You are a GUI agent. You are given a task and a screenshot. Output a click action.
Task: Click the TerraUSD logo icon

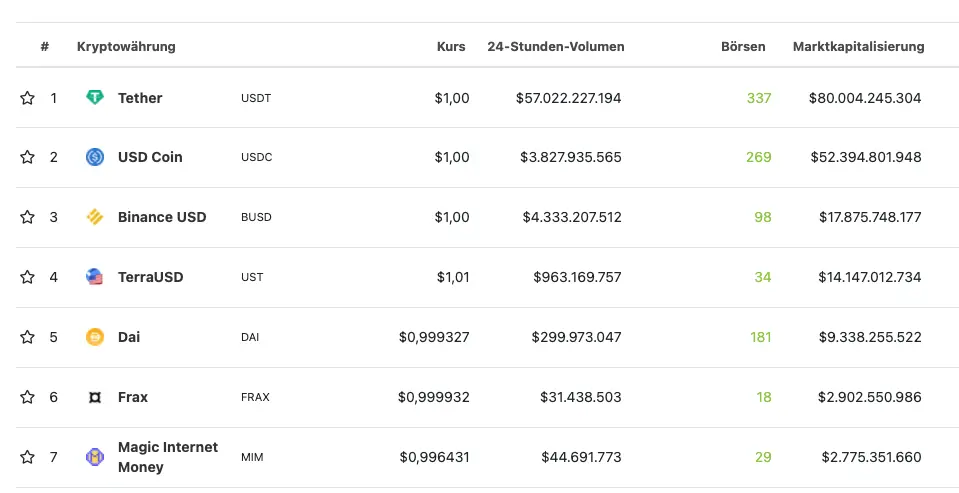95,277
